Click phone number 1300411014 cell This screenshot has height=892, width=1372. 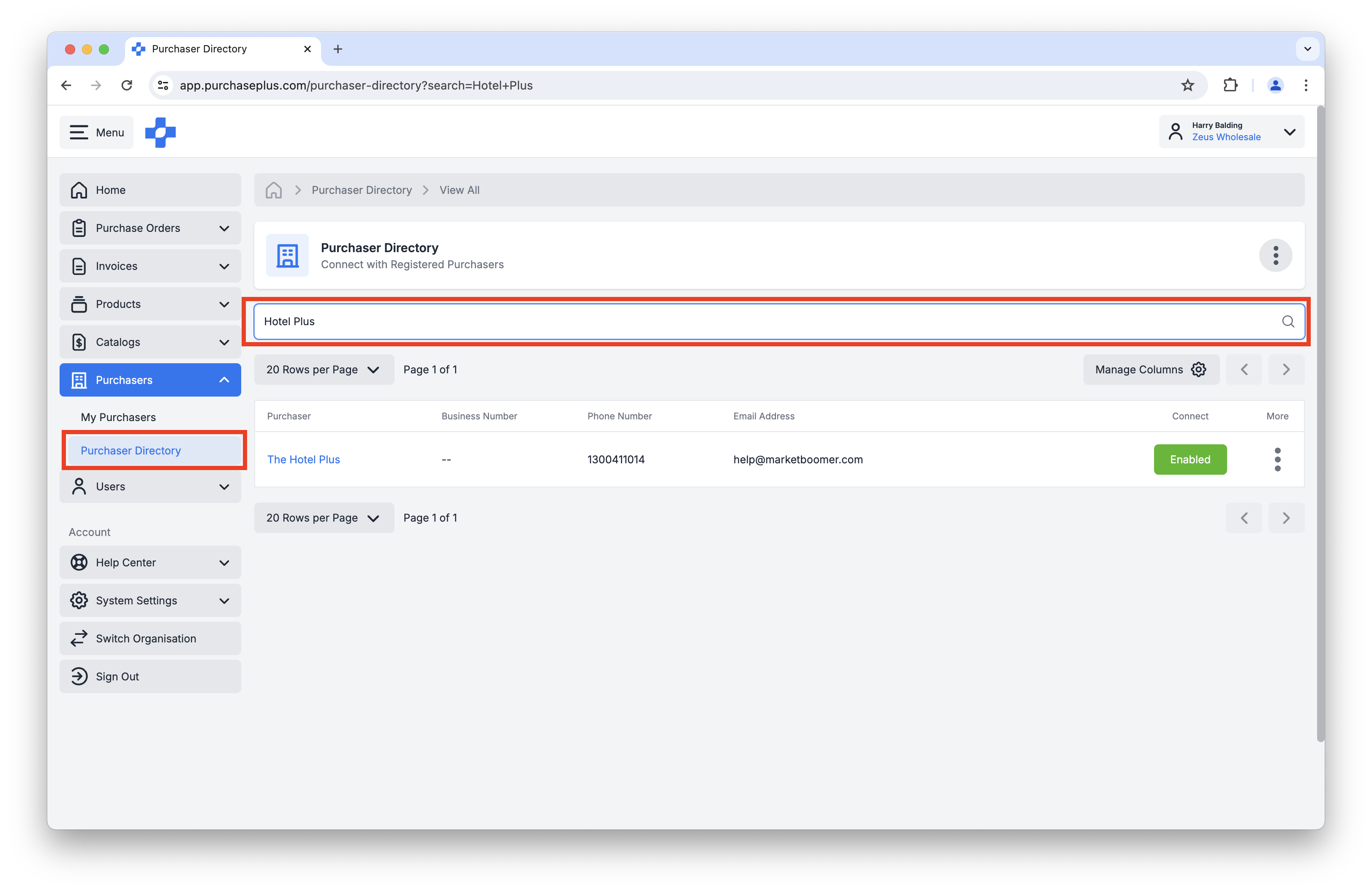(616, 460)
